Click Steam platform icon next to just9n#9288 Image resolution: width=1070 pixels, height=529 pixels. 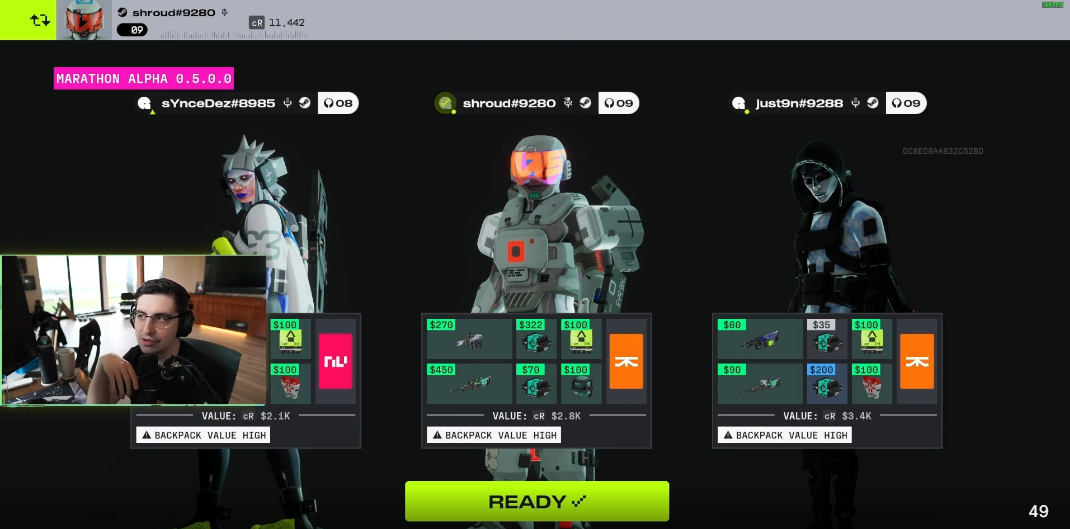(x=872, y=103)
